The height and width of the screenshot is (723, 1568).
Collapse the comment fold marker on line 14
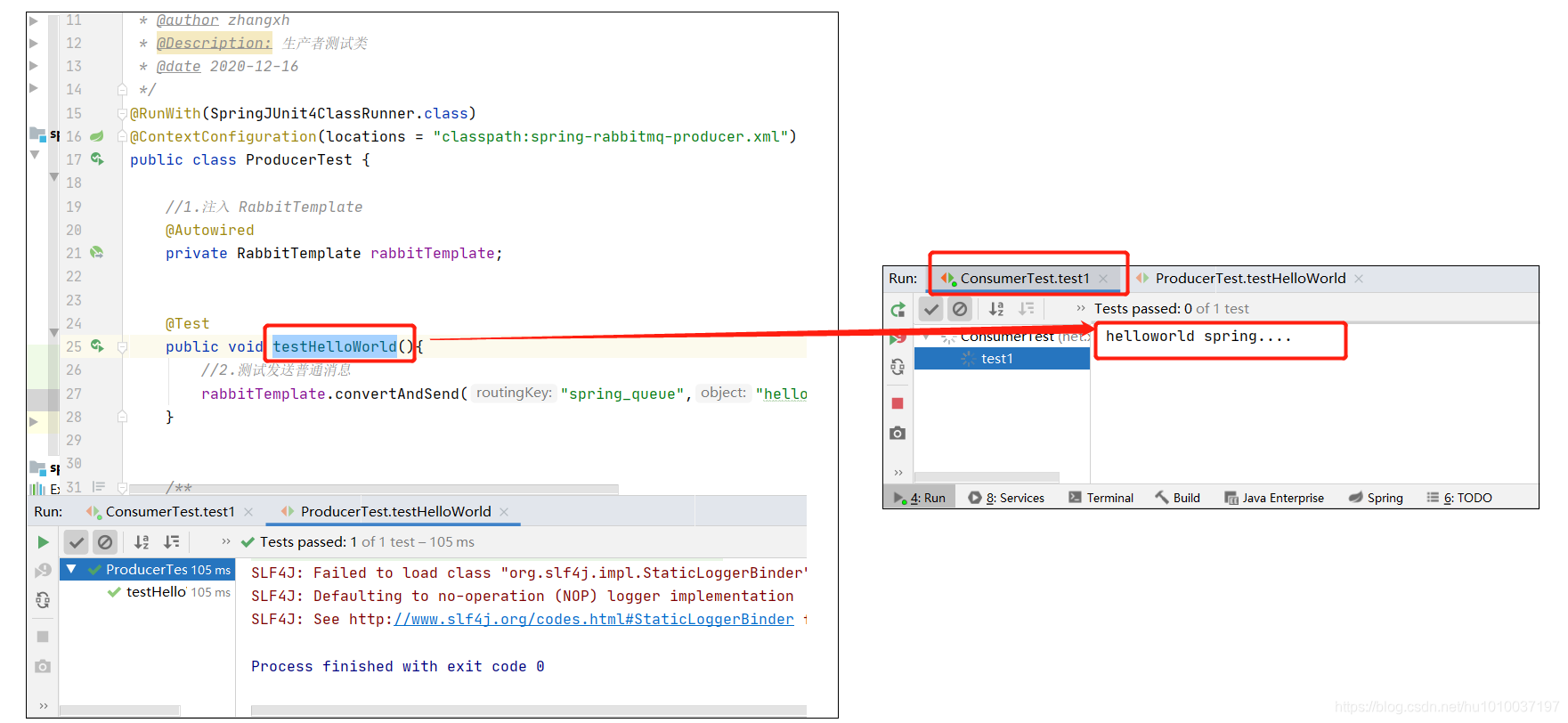(x=122, y=90)
